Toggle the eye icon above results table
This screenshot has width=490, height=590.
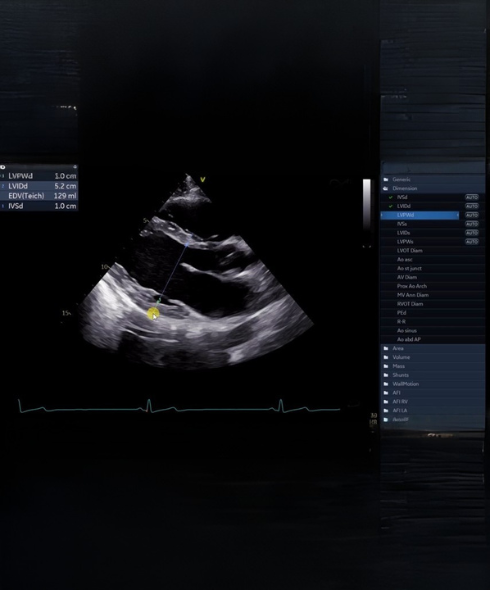(x=3, y=167)
